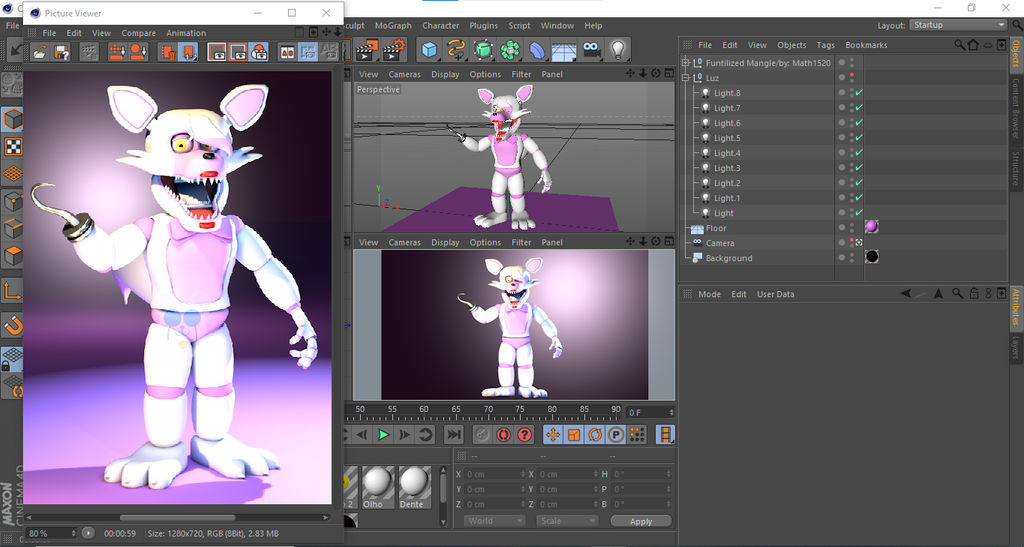The height and width of the screenshot is (547, 1024).
Task: Switch to the Structure side tab
Action: tap(1016, 168)
